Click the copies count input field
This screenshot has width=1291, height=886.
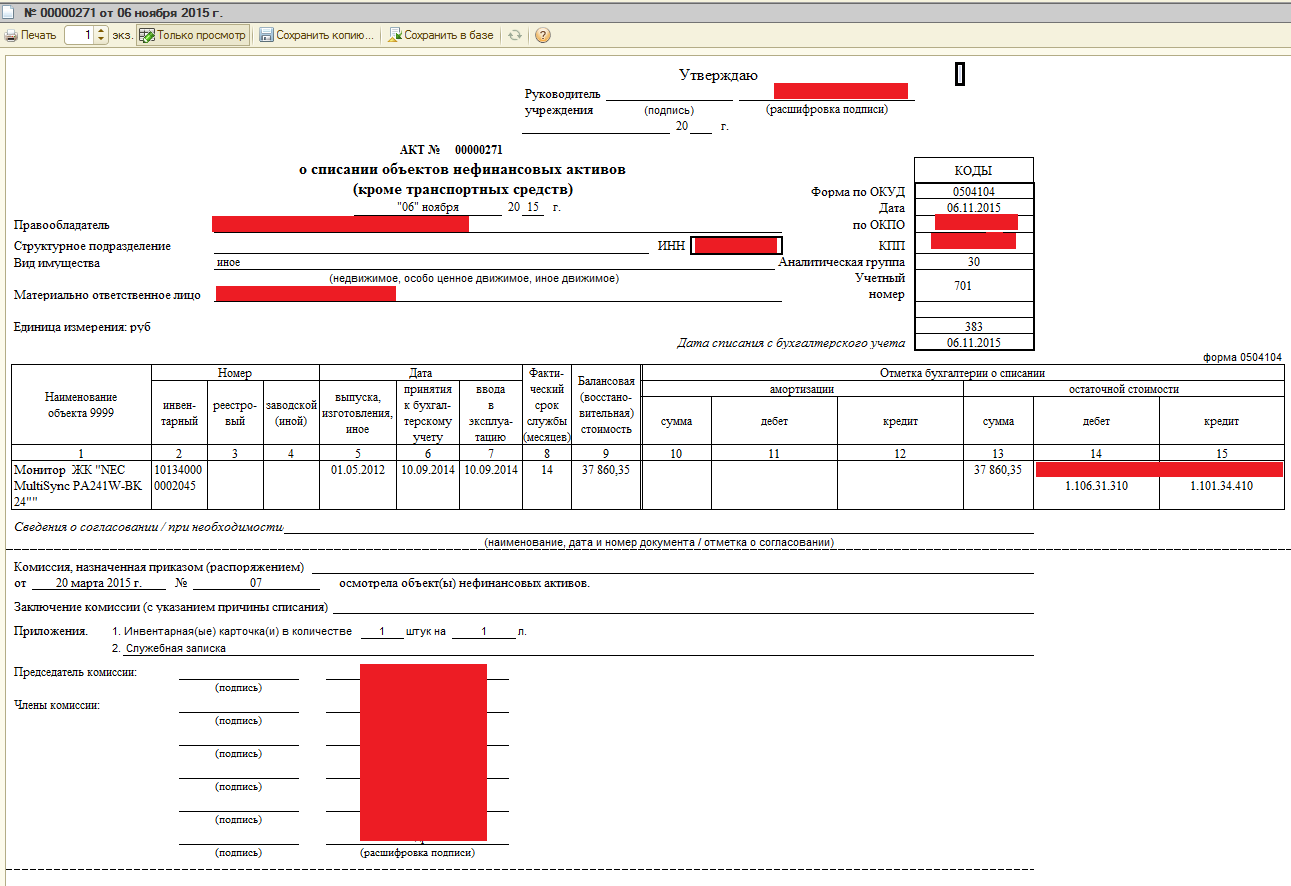tap(79, 35)
